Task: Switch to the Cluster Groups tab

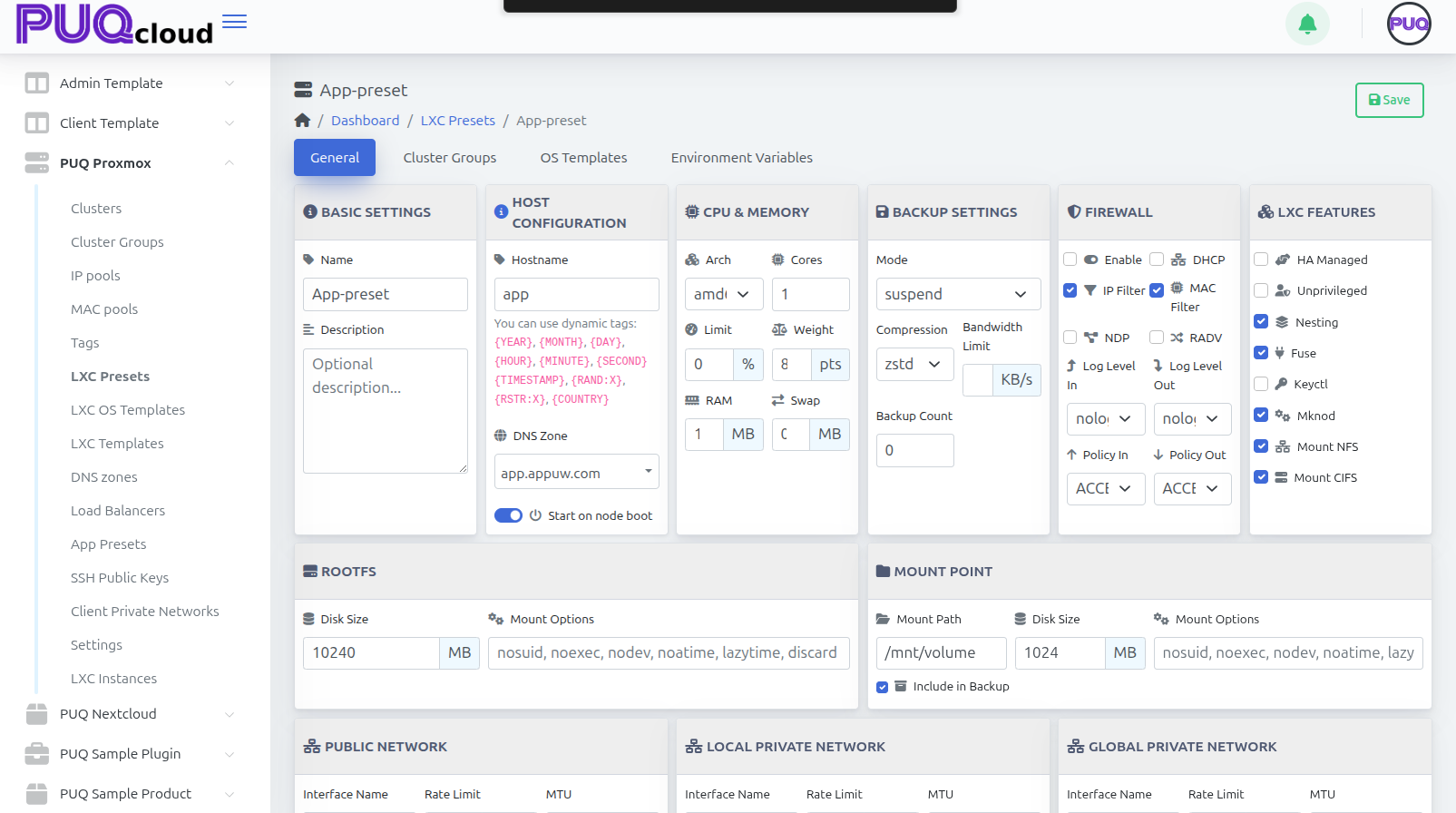Action: [x=449, y=158]
